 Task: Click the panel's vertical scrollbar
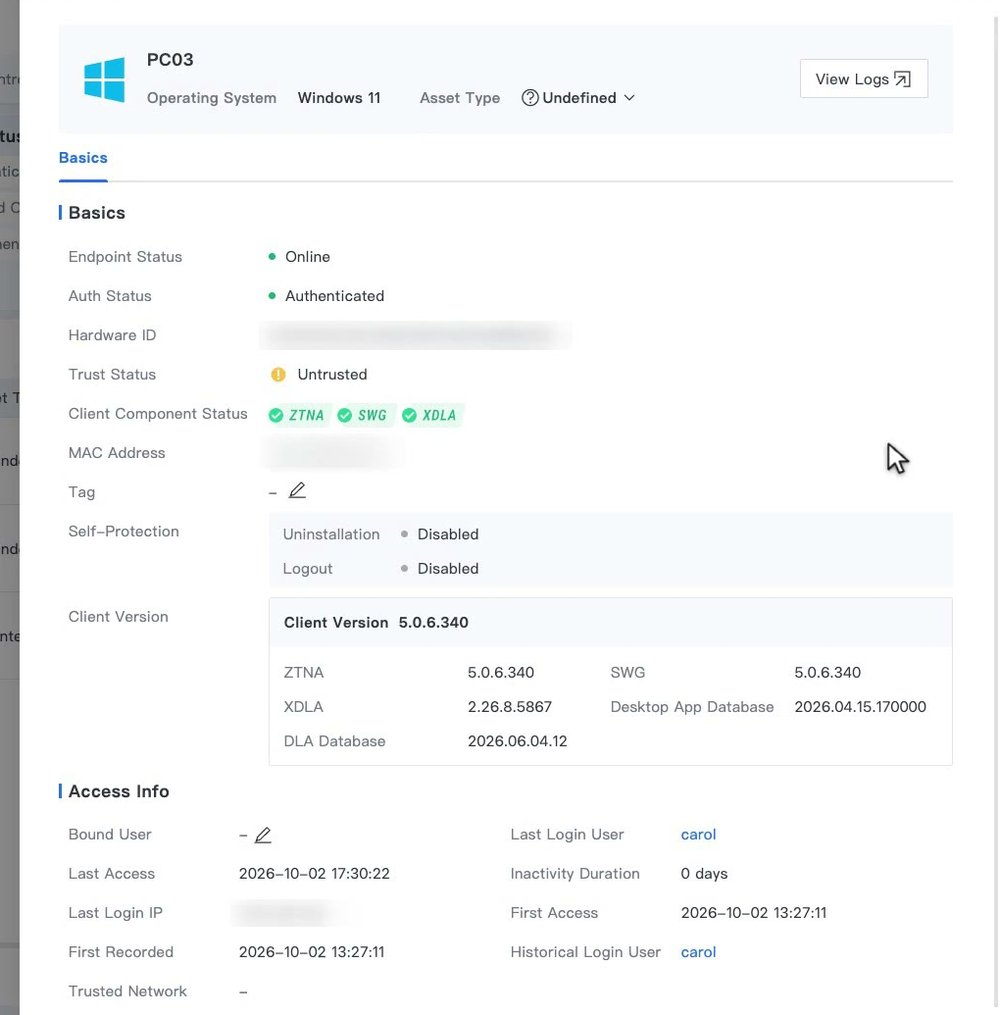(x=996, y=511)
